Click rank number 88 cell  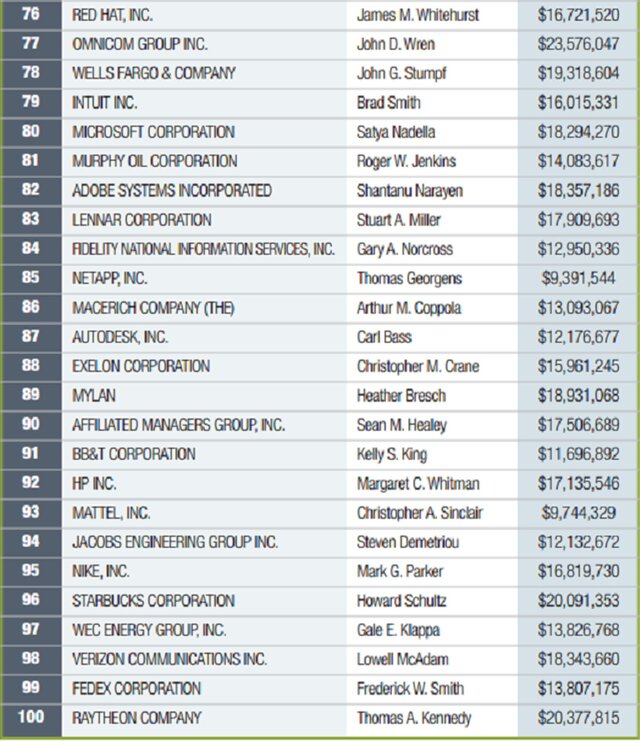point(29,366)
